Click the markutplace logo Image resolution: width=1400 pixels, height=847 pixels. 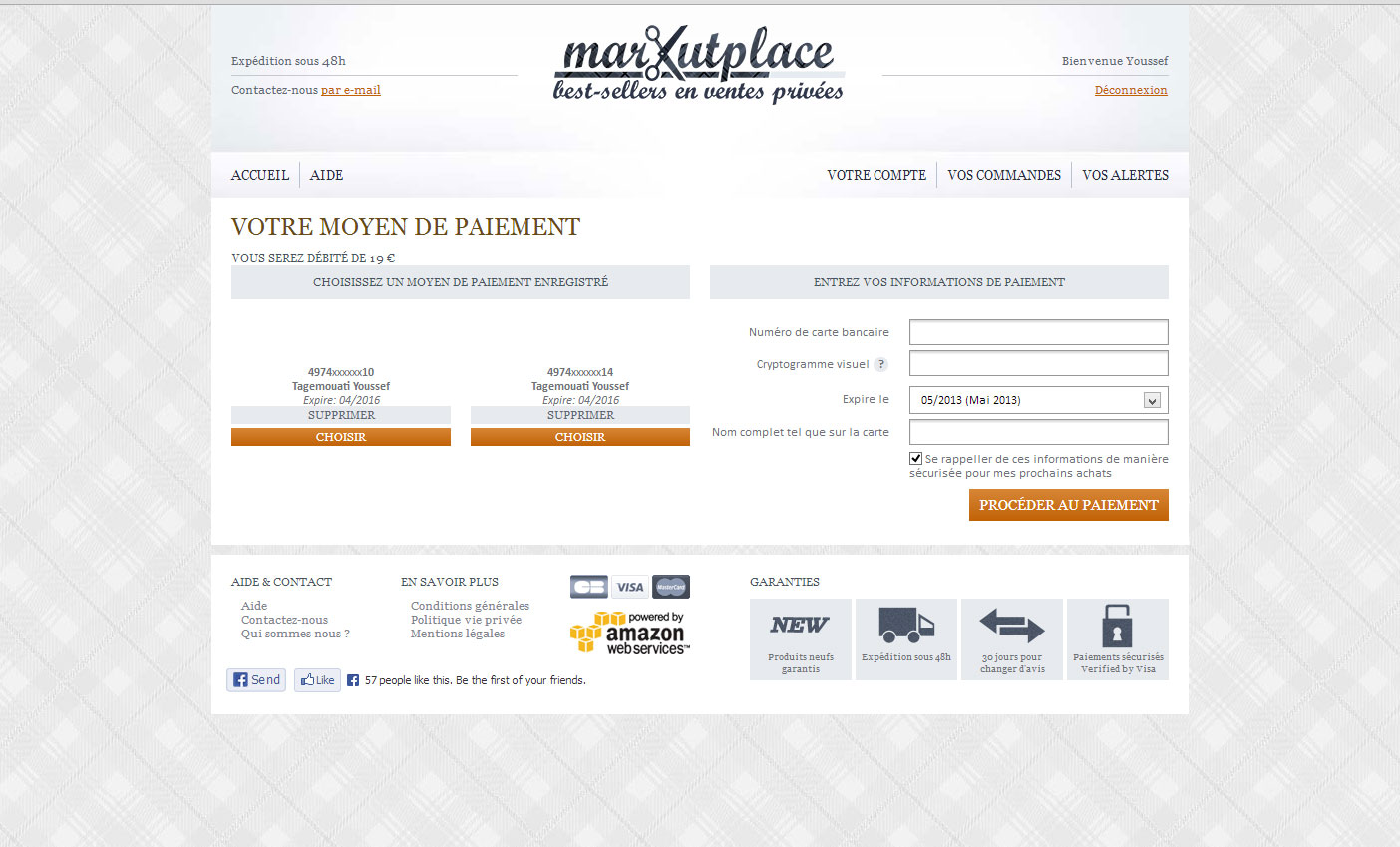point(698,65)
